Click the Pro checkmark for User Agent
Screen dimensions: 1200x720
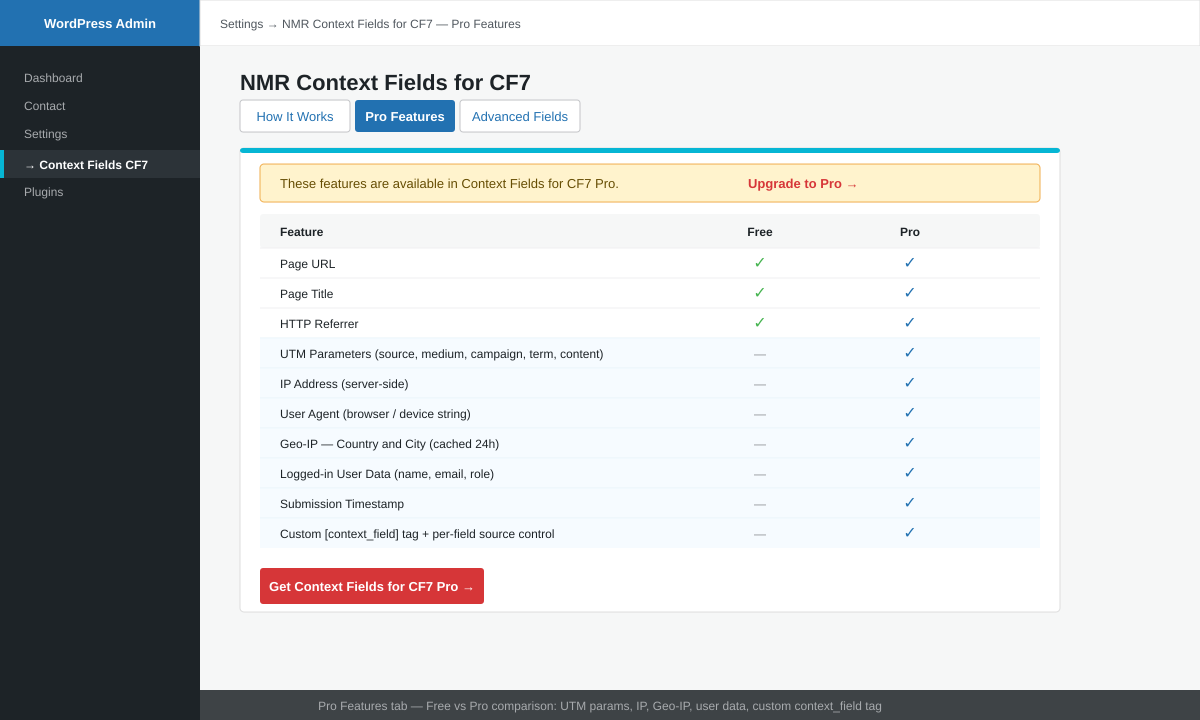(x=910, y=413)
